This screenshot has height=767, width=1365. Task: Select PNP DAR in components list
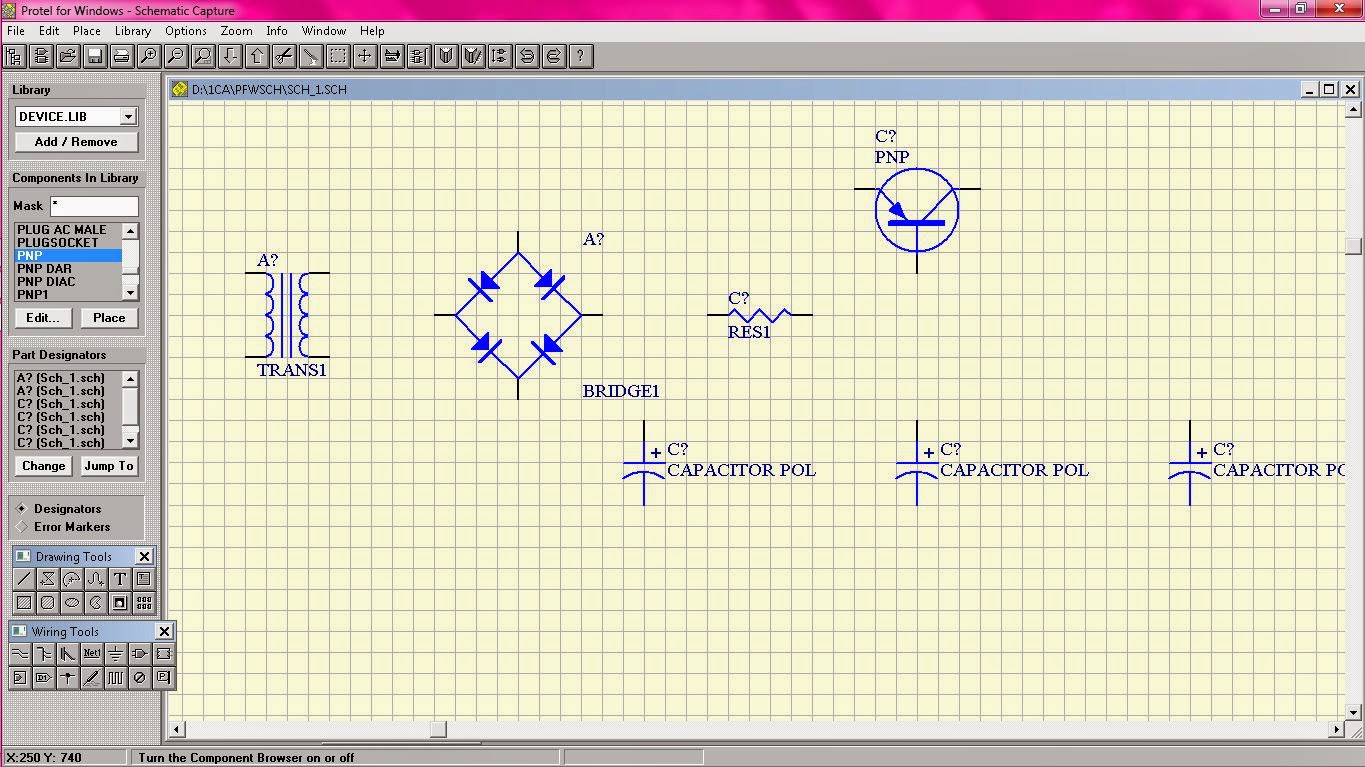pyautogui.click(x=45, y=269)
